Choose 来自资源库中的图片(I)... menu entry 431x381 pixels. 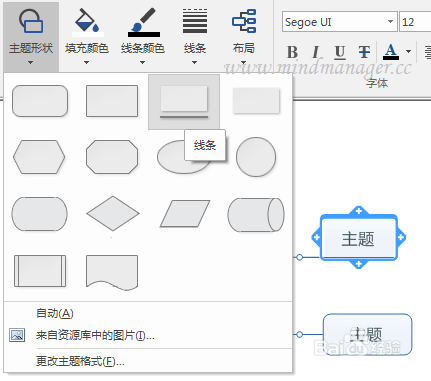[x=95, y=335]
